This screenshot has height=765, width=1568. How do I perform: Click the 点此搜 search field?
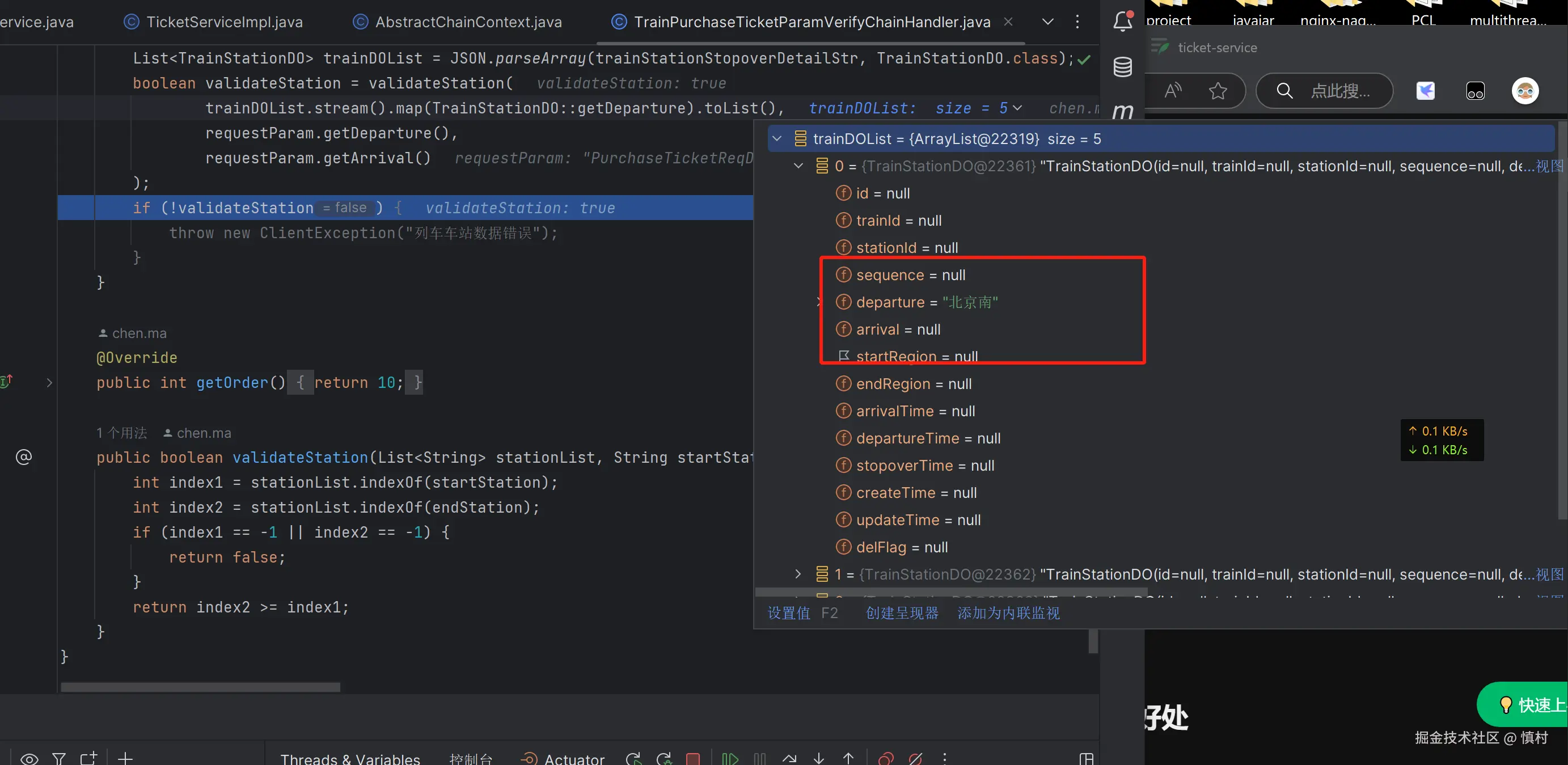click(1338, 91)
